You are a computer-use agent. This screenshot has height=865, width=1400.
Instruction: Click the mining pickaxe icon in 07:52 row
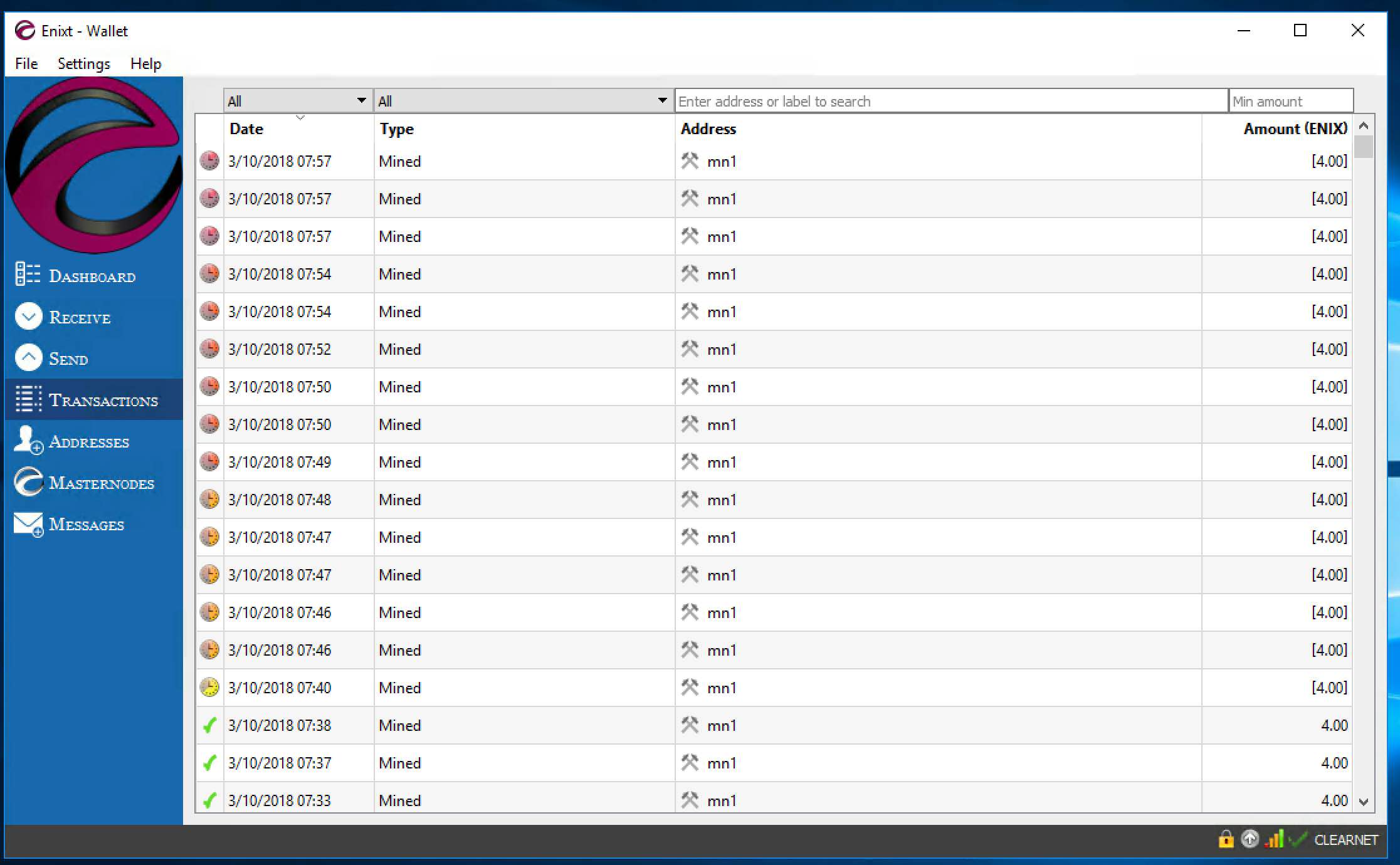tap(690, 349)
